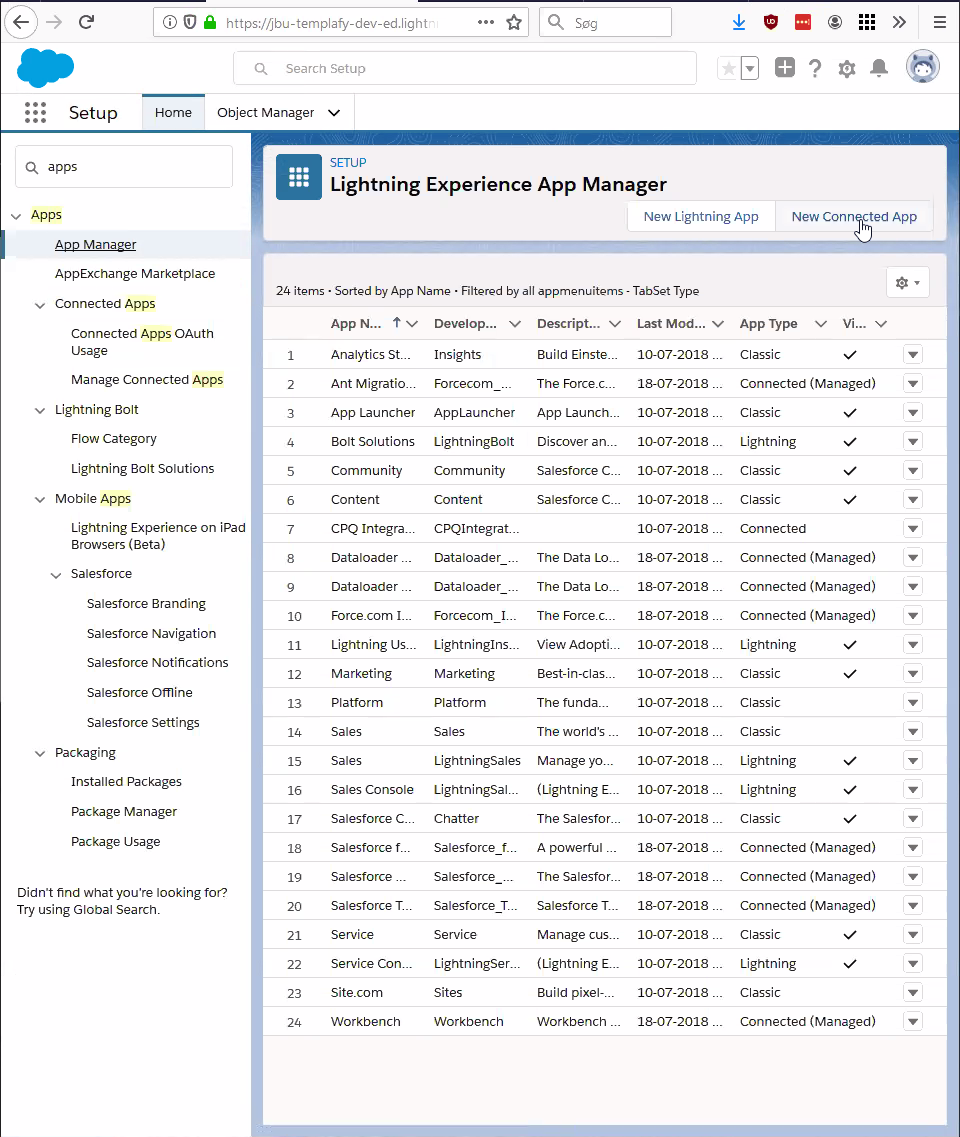
Task: Click the browser Søg search field
Action: (x=605, y=22)
